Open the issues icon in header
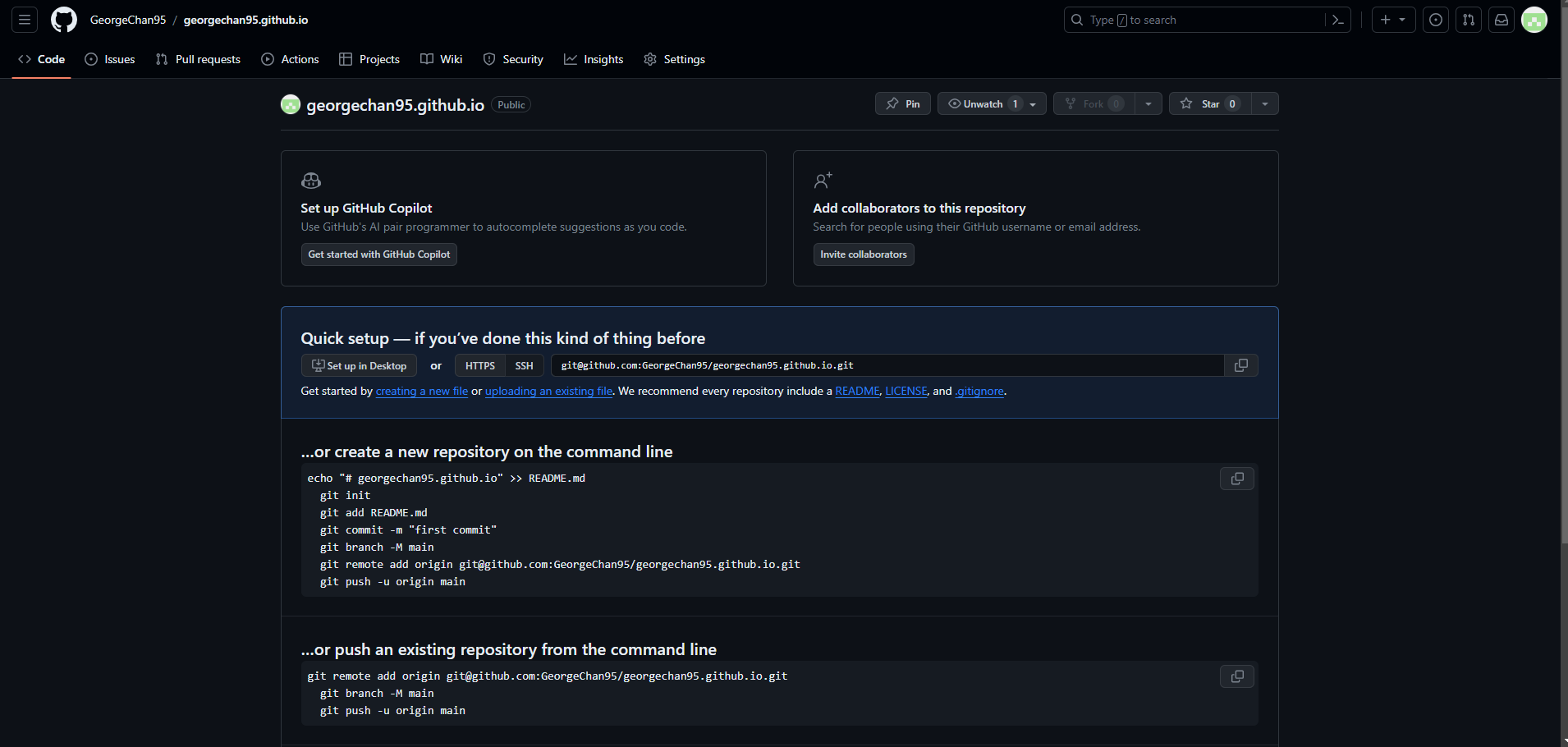Viewport: 1568px width, 747px height. point(1436,20)
